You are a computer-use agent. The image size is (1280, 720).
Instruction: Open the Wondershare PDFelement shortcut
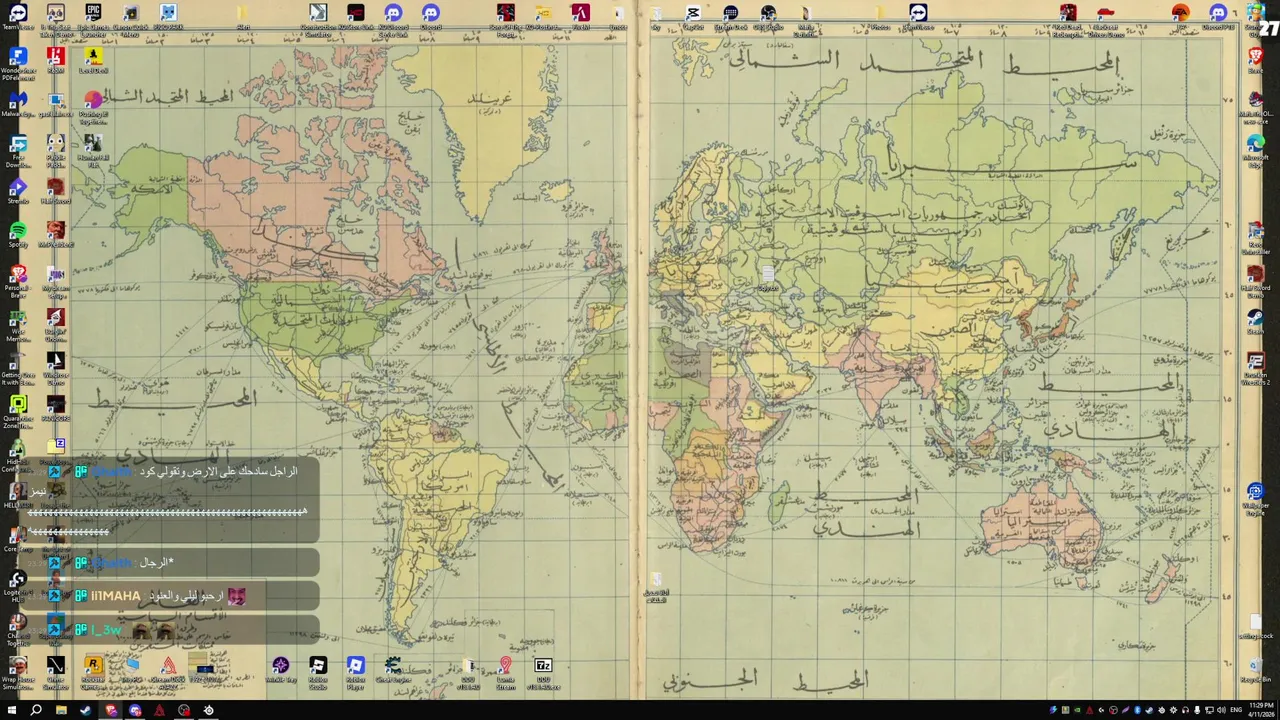[18, 60]
